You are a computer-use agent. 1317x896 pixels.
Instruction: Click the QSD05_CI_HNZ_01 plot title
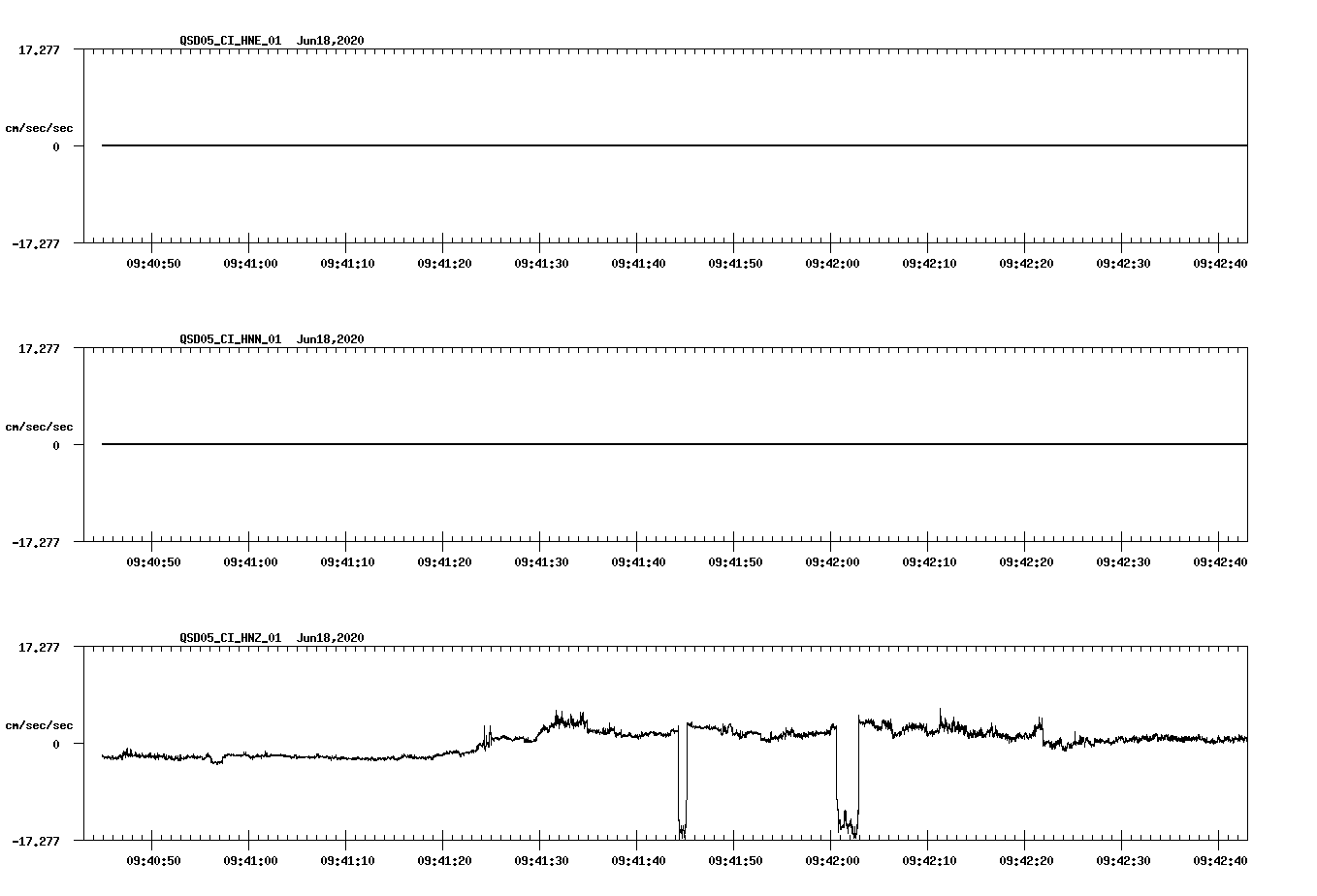tap(273, 638)
